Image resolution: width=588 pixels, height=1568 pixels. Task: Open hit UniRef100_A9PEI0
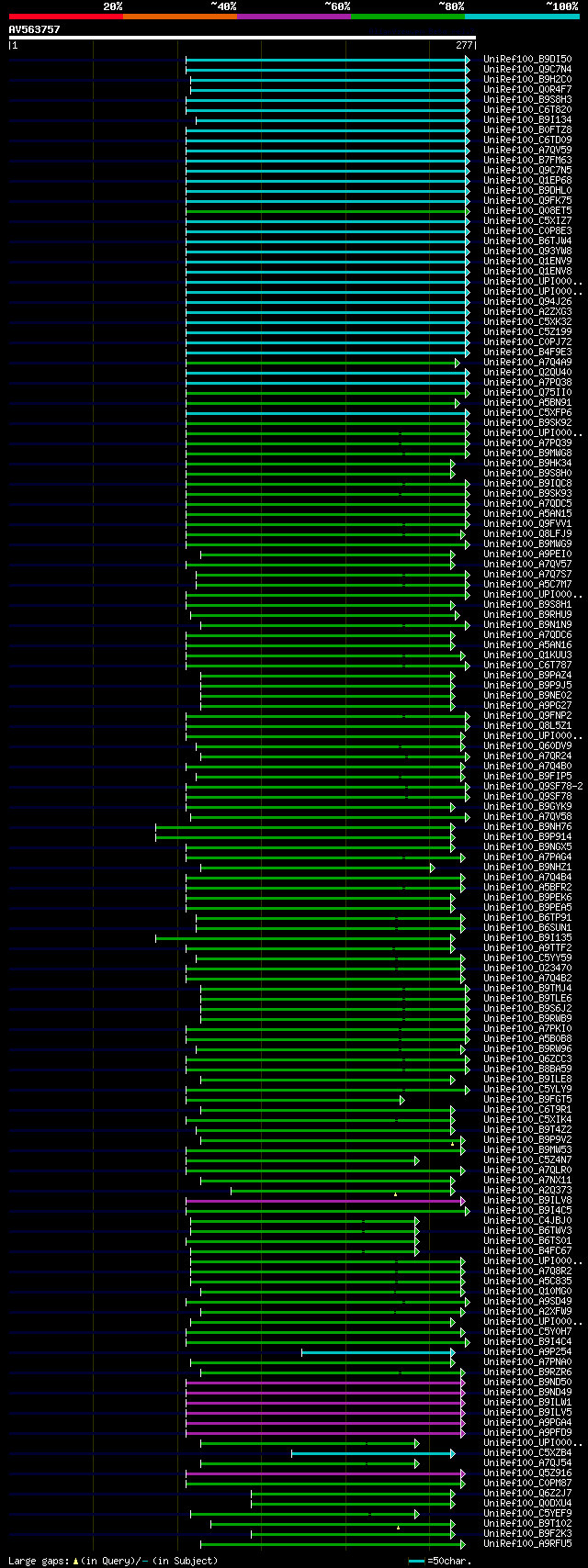527,554
